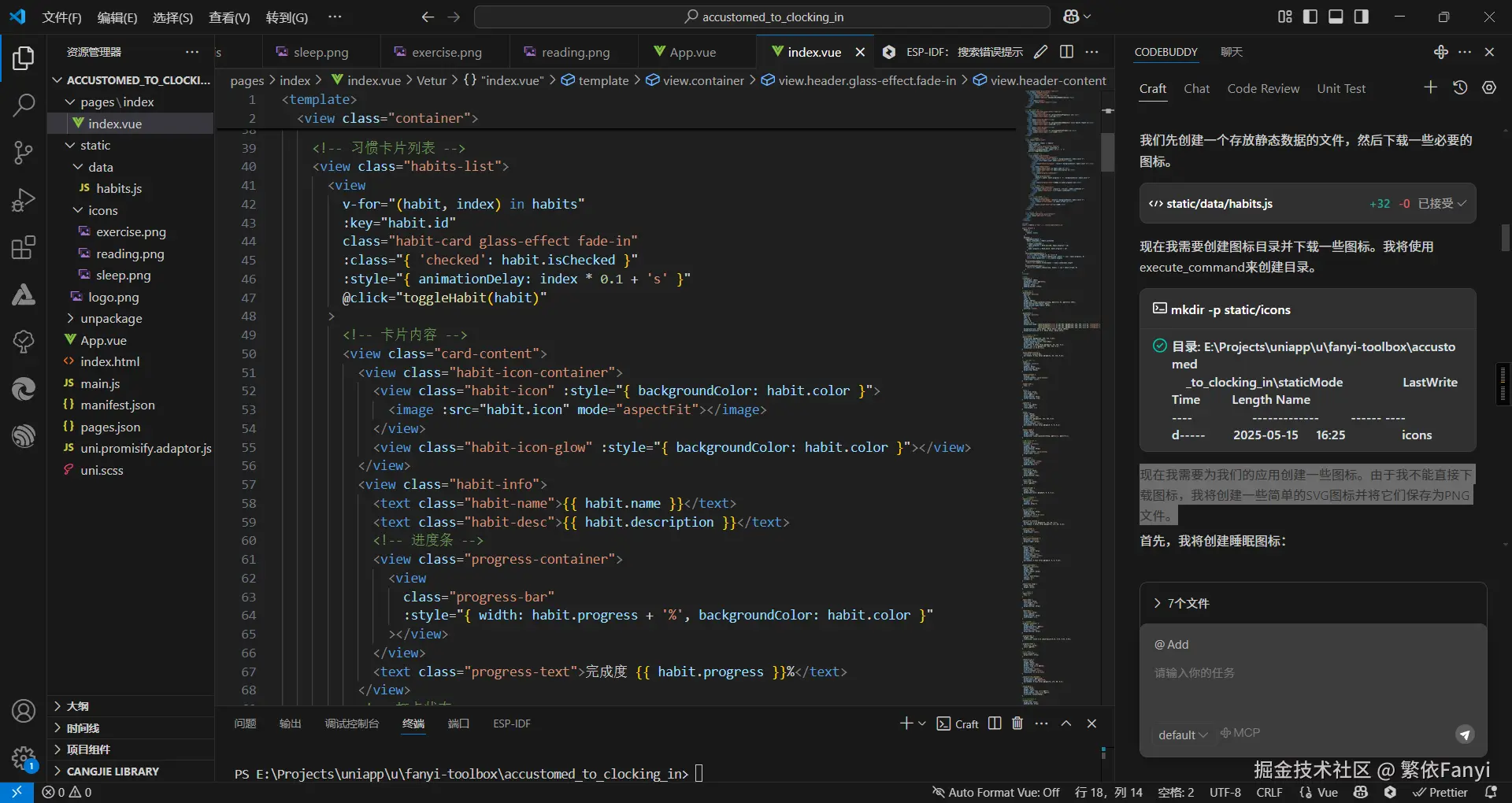Open the Search view in activity bar
1512x803 pixels.
[x=24, y=105]
